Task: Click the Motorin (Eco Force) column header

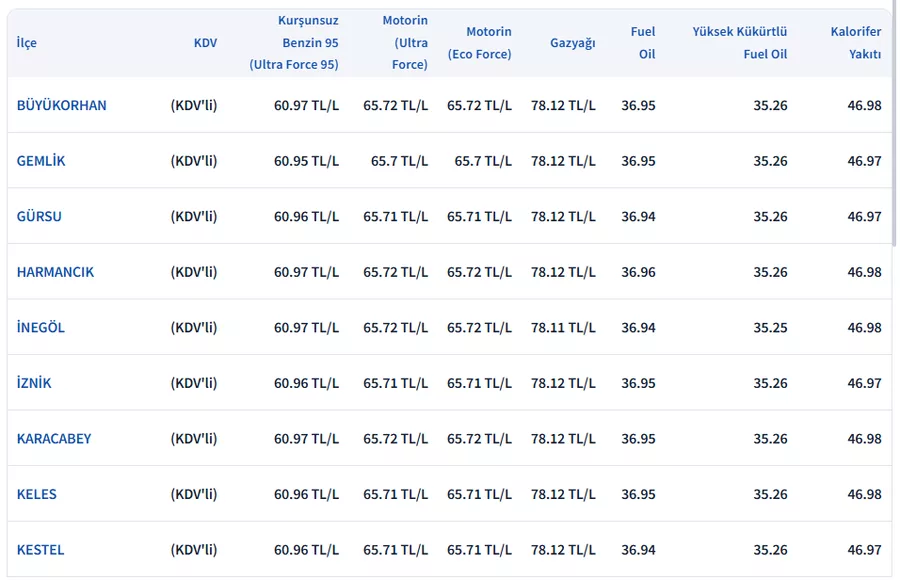Action: click(479, 43)
